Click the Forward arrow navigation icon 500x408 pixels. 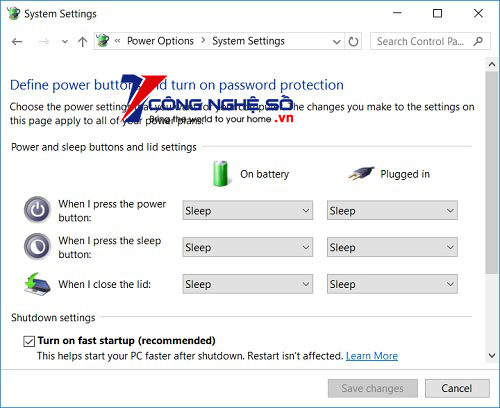pyautogui.click(x=44, y=42)
